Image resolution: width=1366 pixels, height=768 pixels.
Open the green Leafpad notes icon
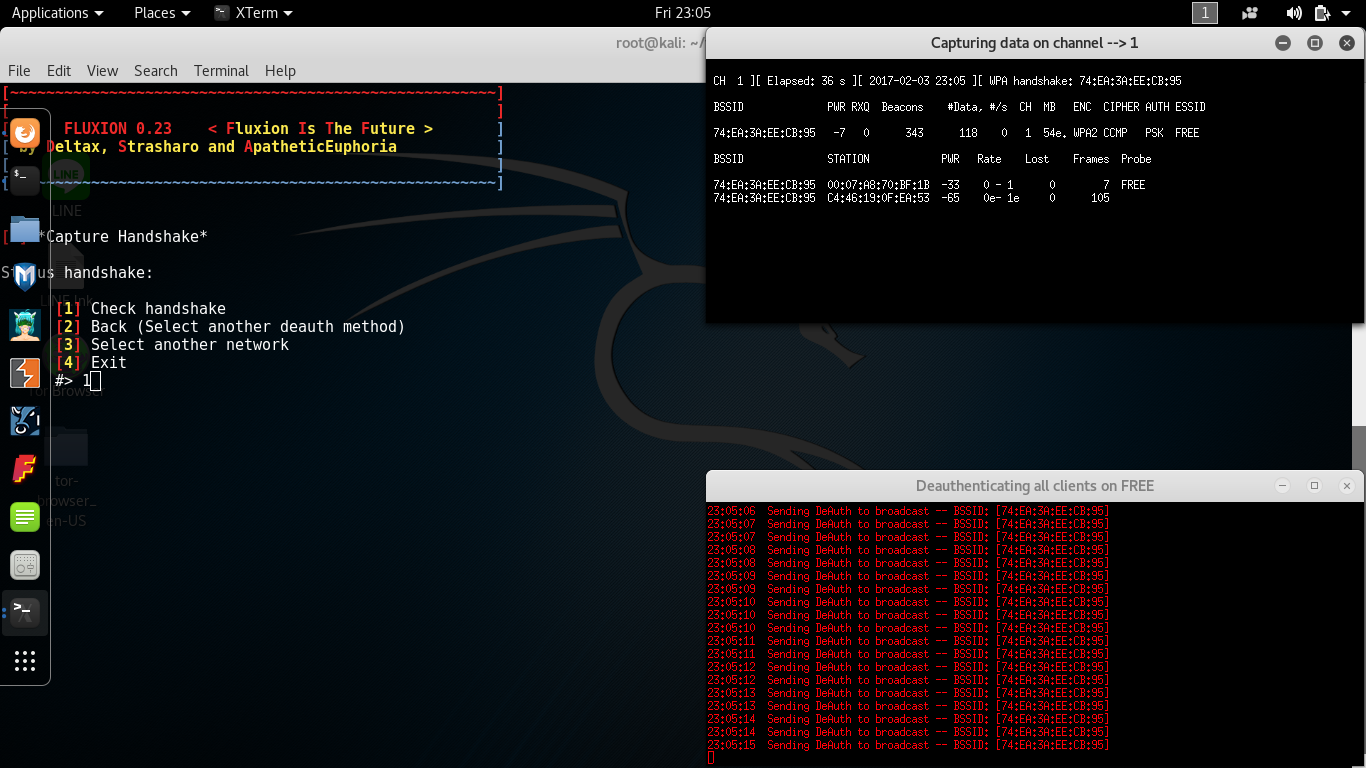click(25, 517)
